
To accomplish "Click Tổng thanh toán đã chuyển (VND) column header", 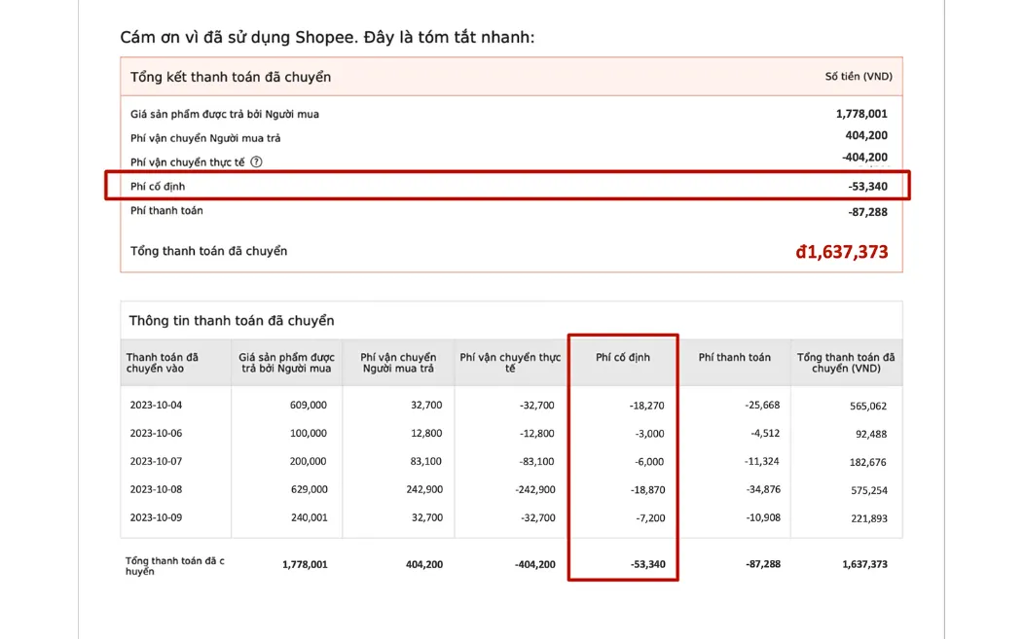I will coord(845,363).
